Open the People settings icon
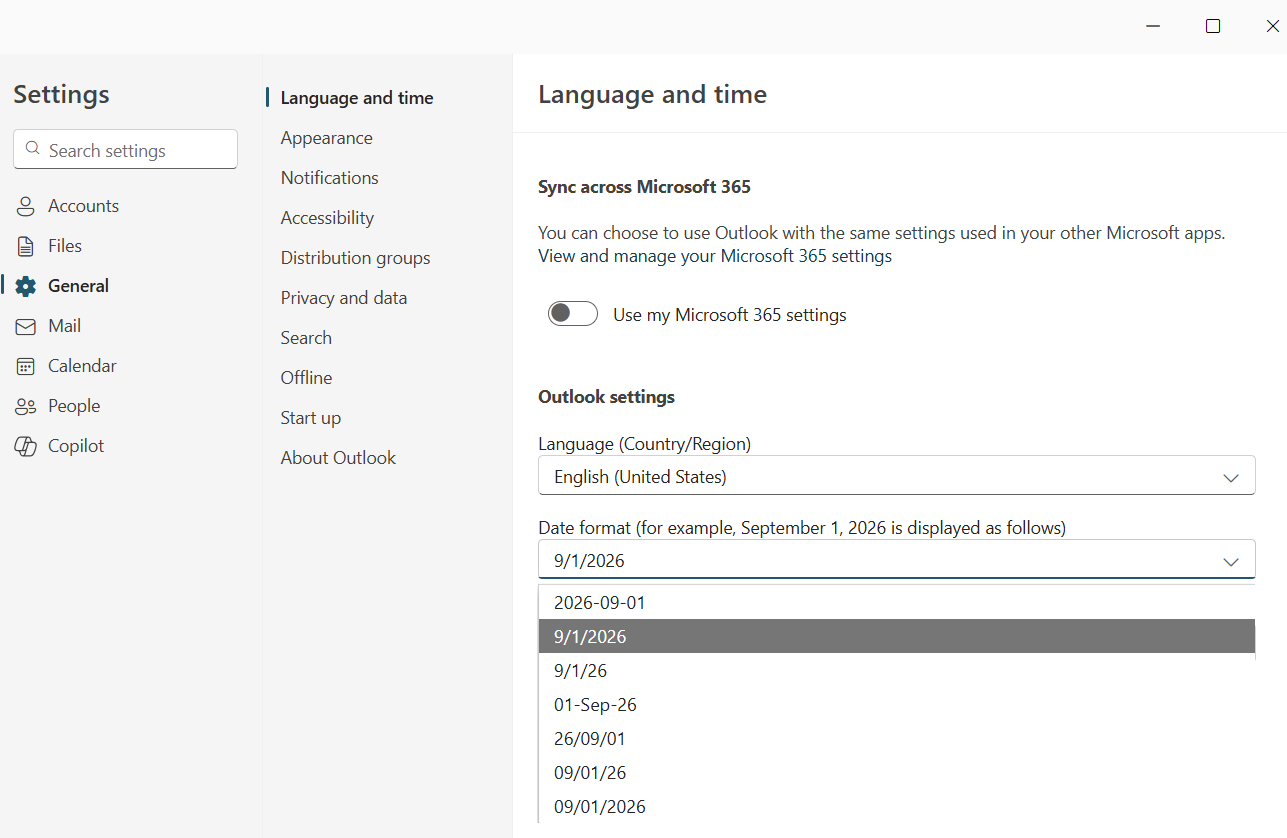The image size is (1287, 838). pyautogui.click(x=25, y=405)
